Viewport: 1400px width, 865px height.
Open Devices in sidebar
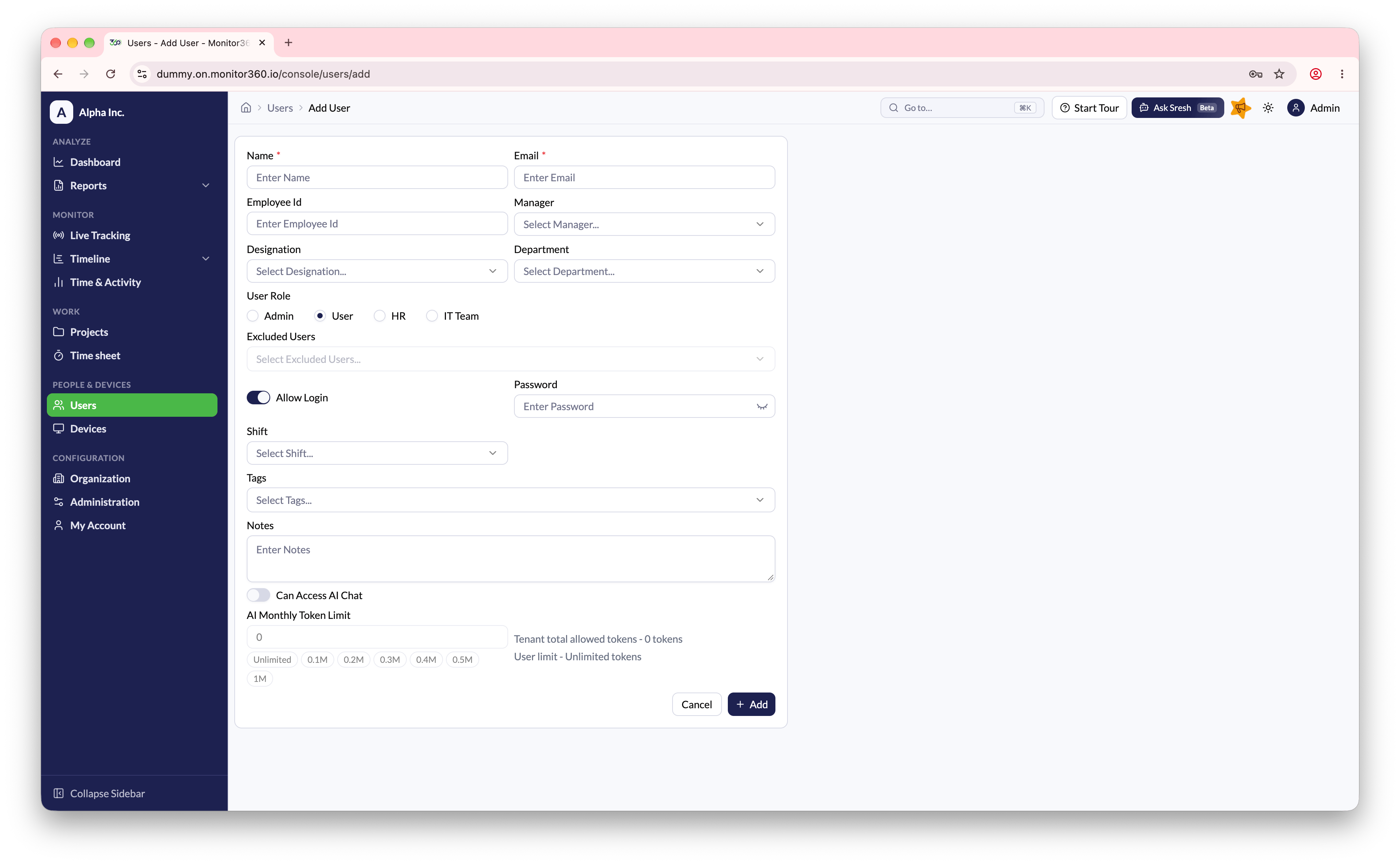tap(132, 428)
